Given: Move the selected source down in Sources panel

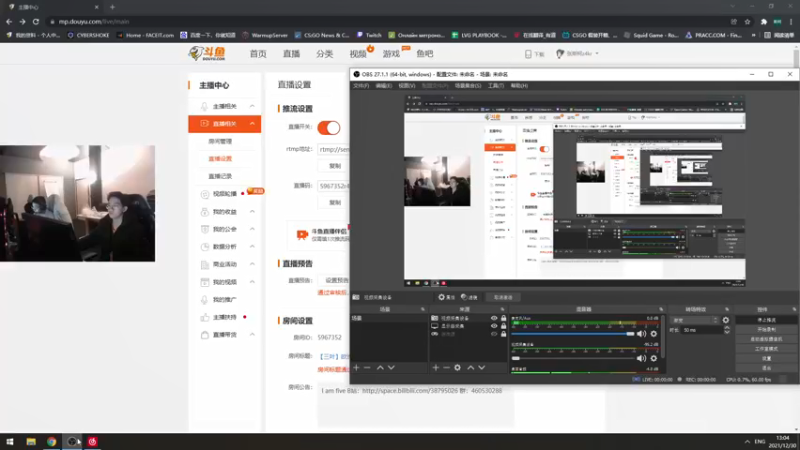Looking at the screenshot, I should 482,367.
